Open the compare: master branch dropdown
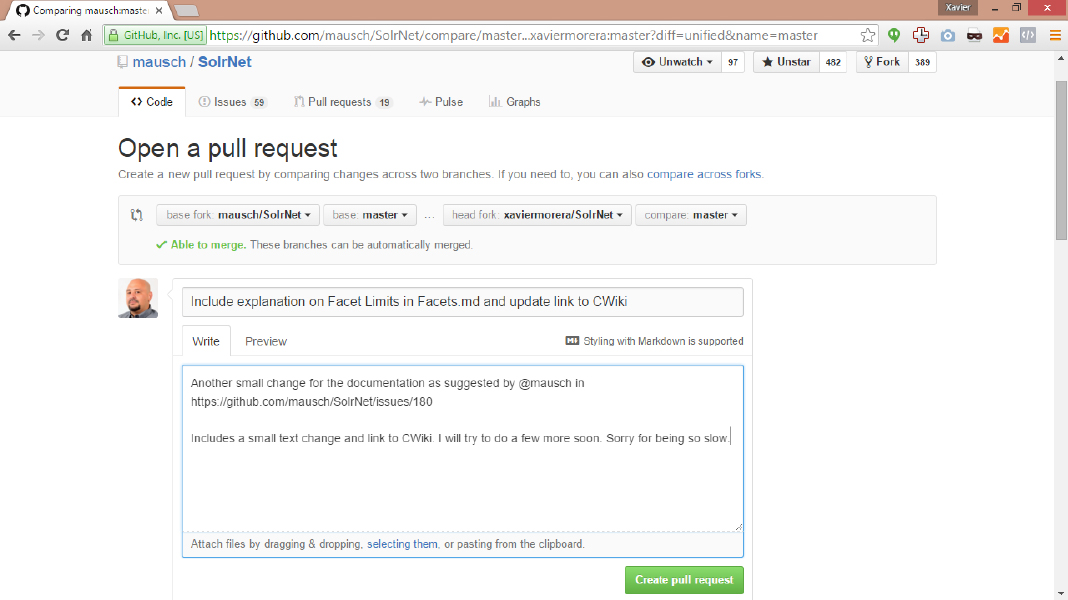The width and height of the screenshot is (1068, 600). point(690,215)
